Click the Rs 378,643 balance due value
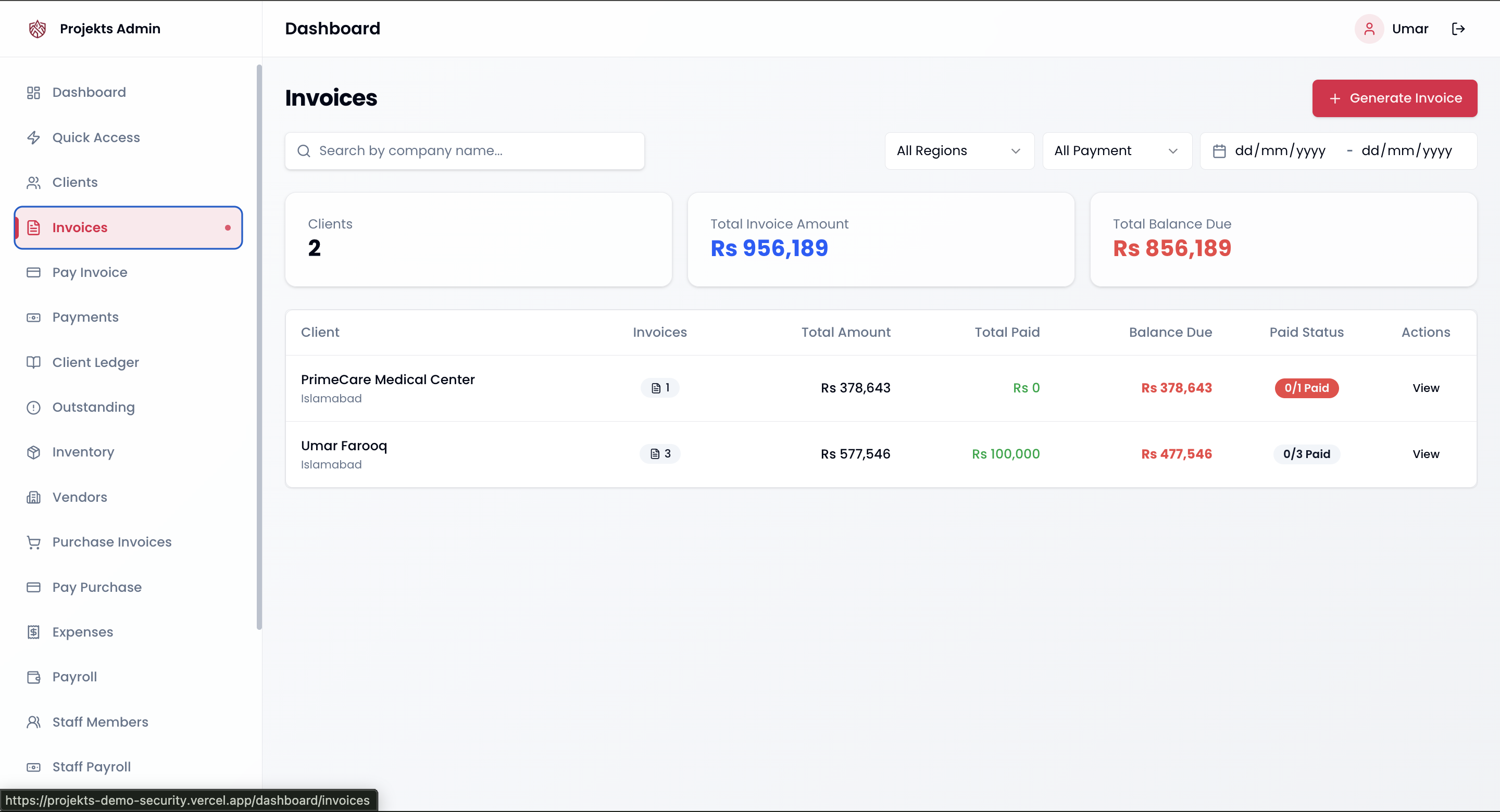Viewport: 1500px width, 812px height. 1176,388
